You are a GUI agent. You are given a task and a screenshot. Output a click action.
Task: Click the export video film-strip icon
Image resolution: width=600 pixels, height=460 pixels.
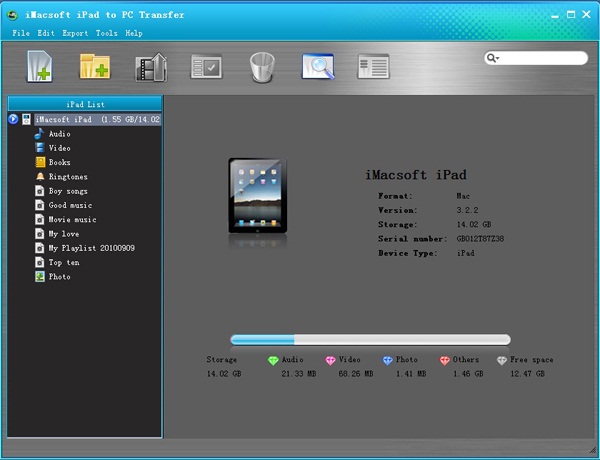(x=151, y=67)
